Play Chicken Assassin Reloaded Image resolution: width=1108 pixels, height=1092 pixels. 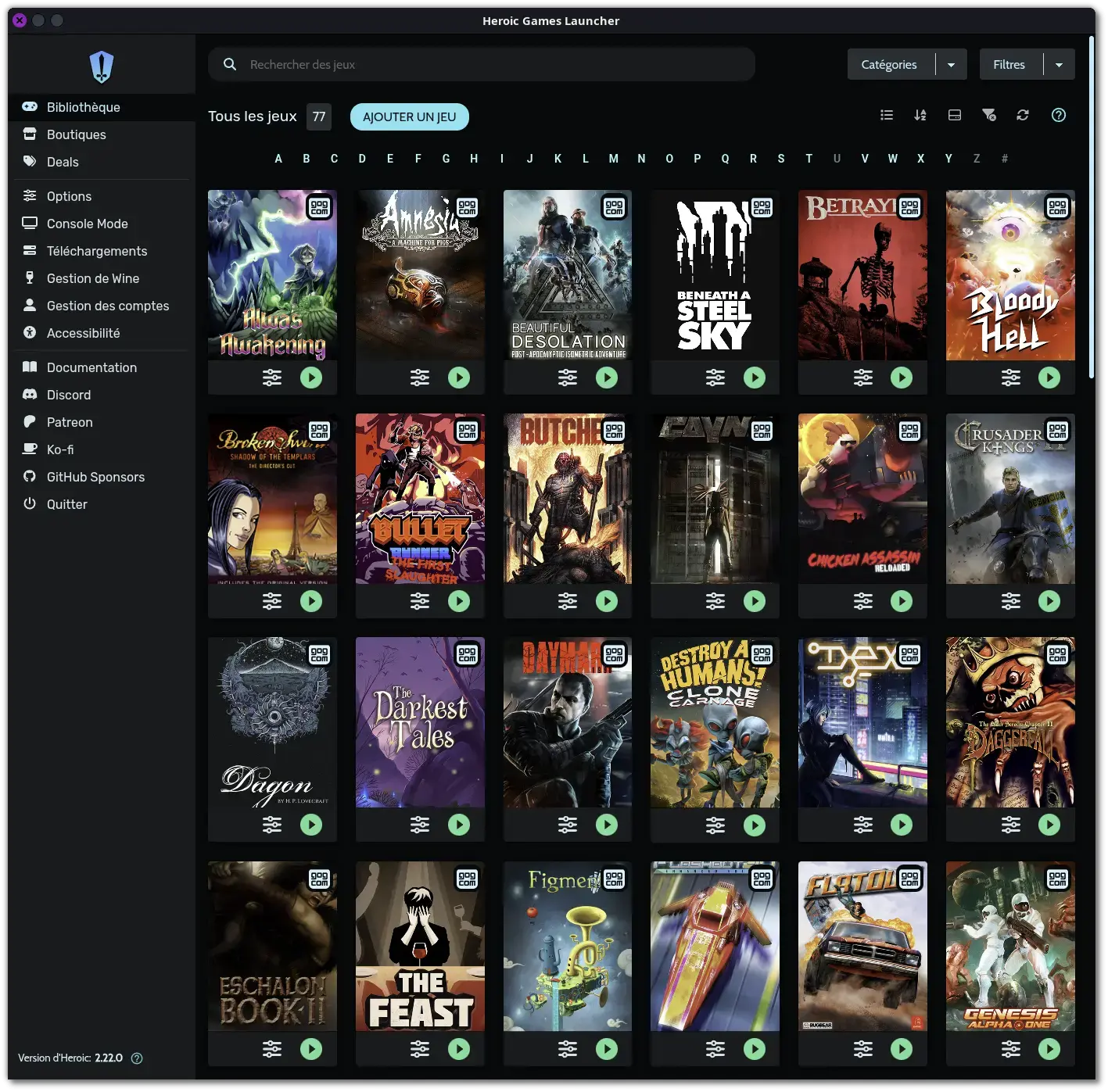click(x=902, y=601)
